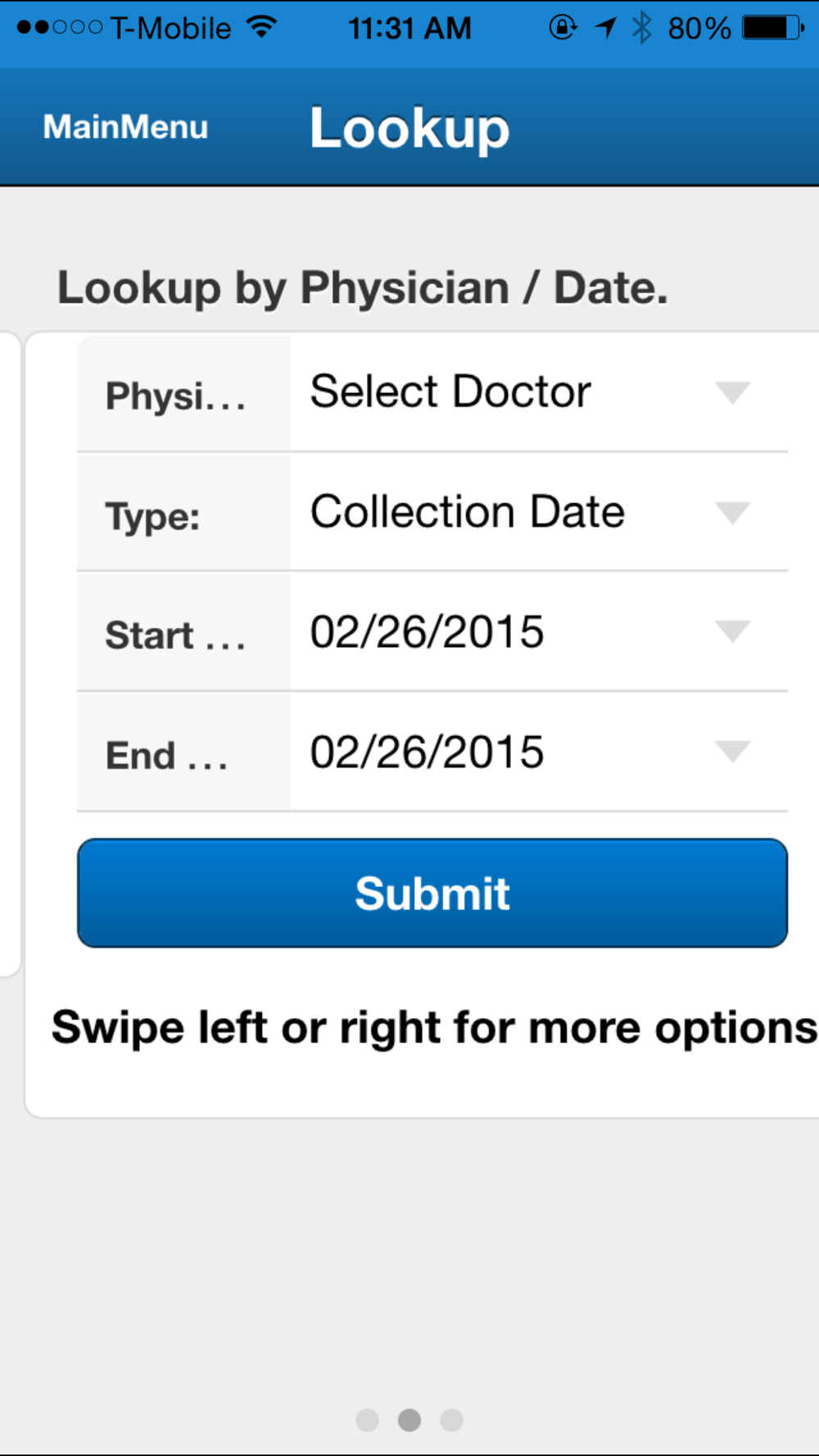Image resolution: width=819 pixels, height=1456 pixels.
Task: Select the active middle page dot
Action: click(409, 1420)
